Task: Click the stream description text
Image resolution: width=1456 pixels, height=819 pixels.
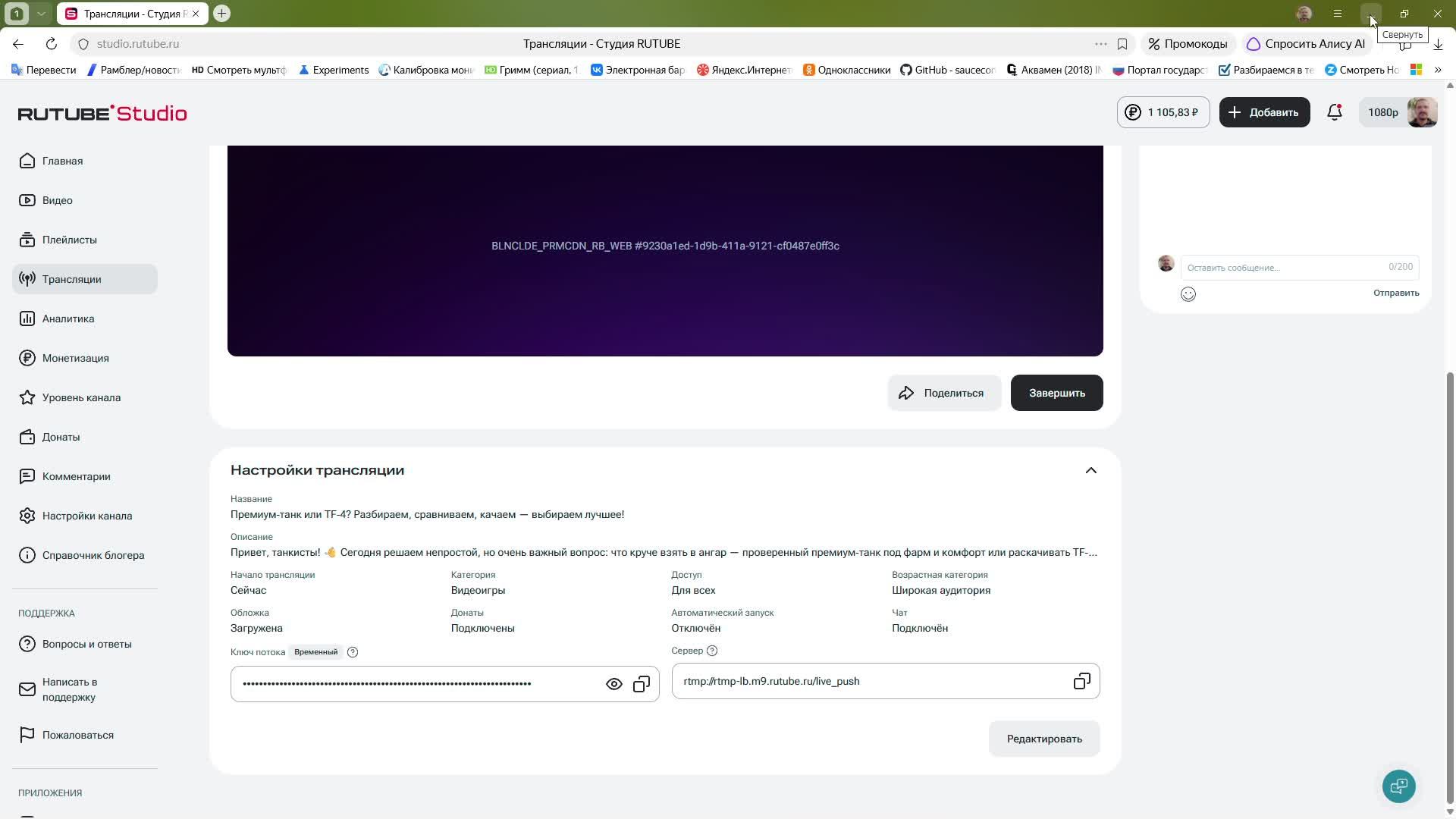Action: [x=664, y=552]
